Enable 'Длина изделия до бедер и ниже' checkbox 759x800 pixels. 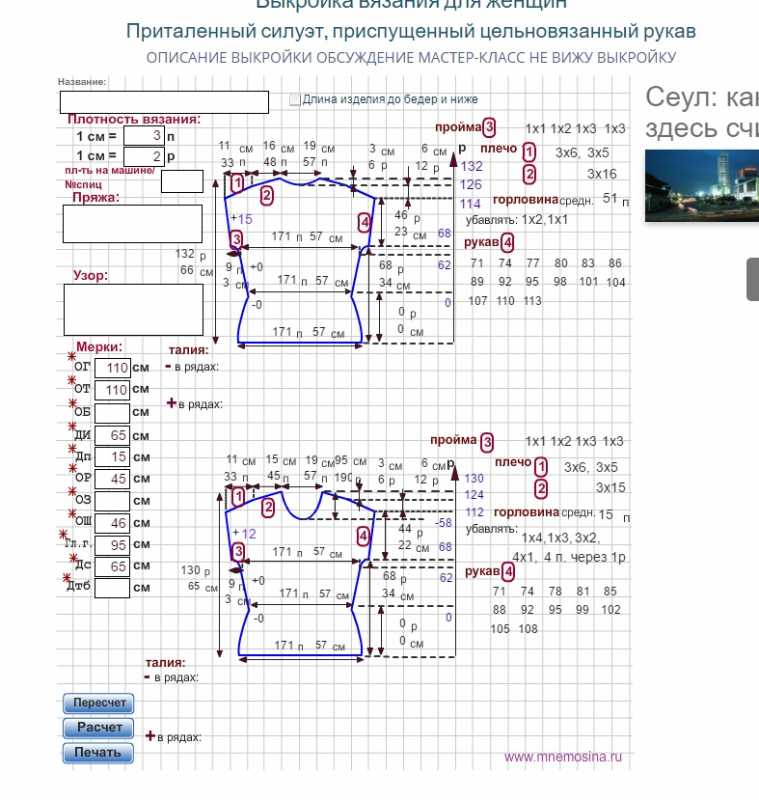tap(295, 99)
